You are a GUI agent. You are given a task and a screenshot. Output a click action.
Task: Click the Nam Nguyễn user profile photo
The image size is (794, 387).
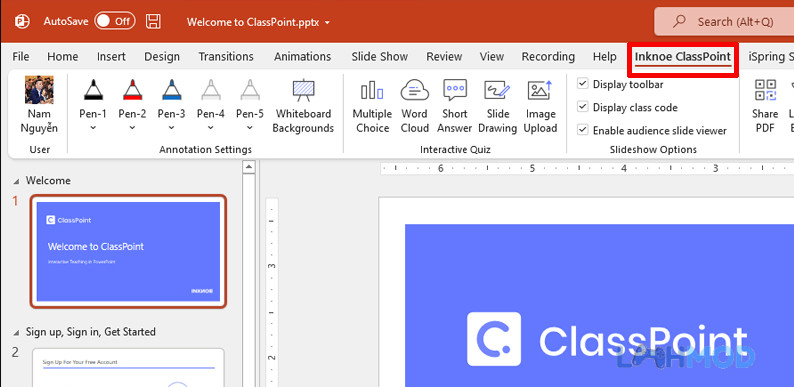pos(39,89)
